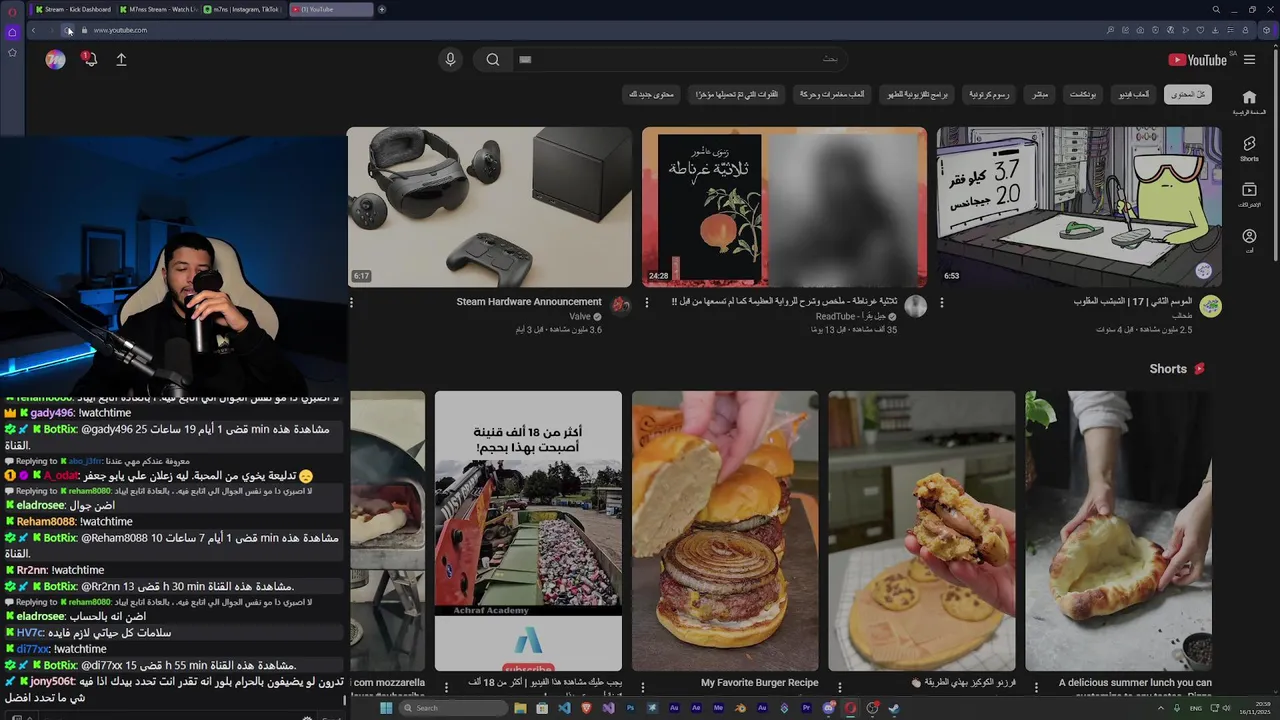Image resolution: width=1280 pixels, height=720 pixels.
Task: Select the بودكاست filter chip
Action: point(1083,94)
